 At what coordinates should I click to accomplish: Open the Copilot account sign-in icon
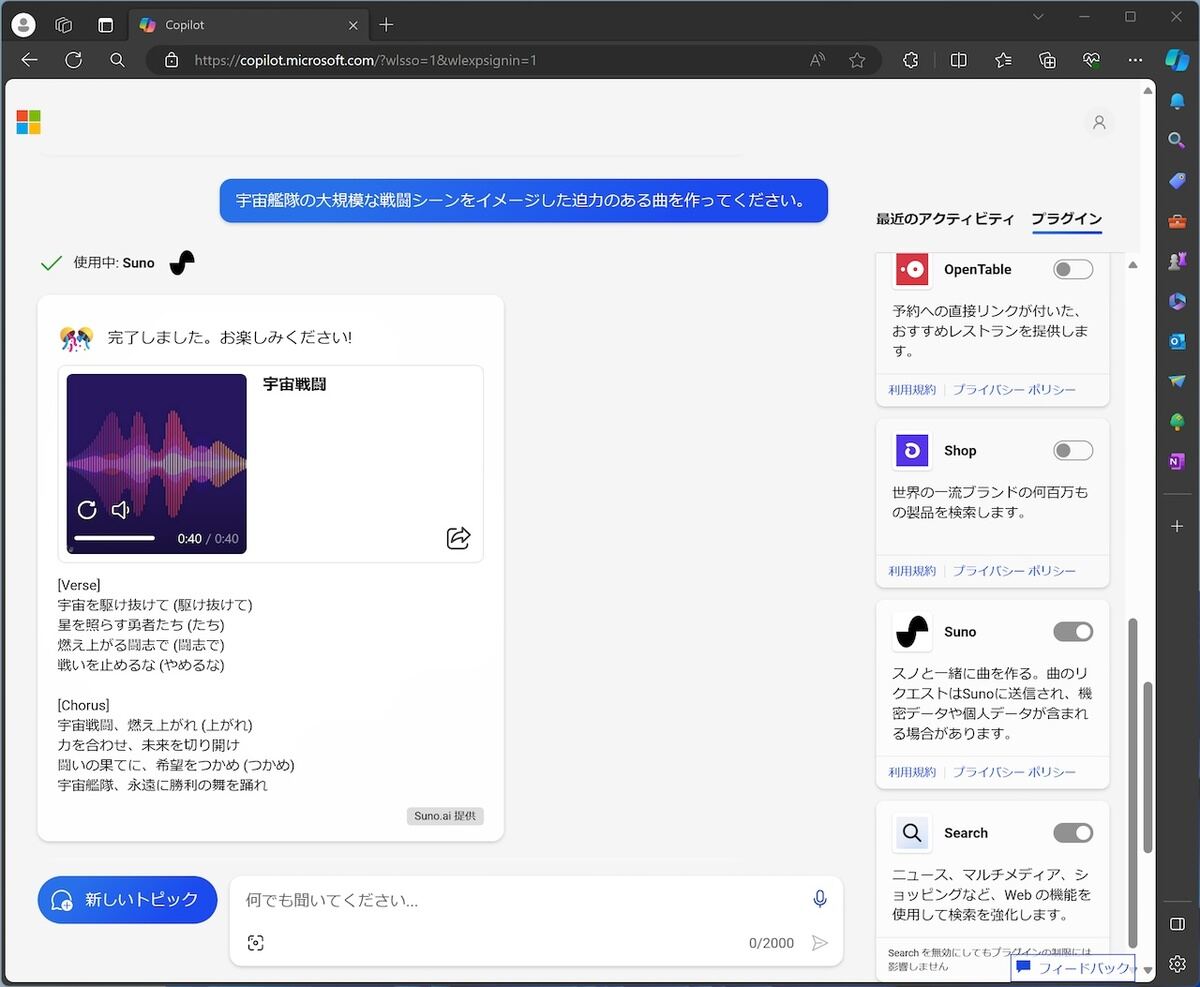tap(1099, 122)
